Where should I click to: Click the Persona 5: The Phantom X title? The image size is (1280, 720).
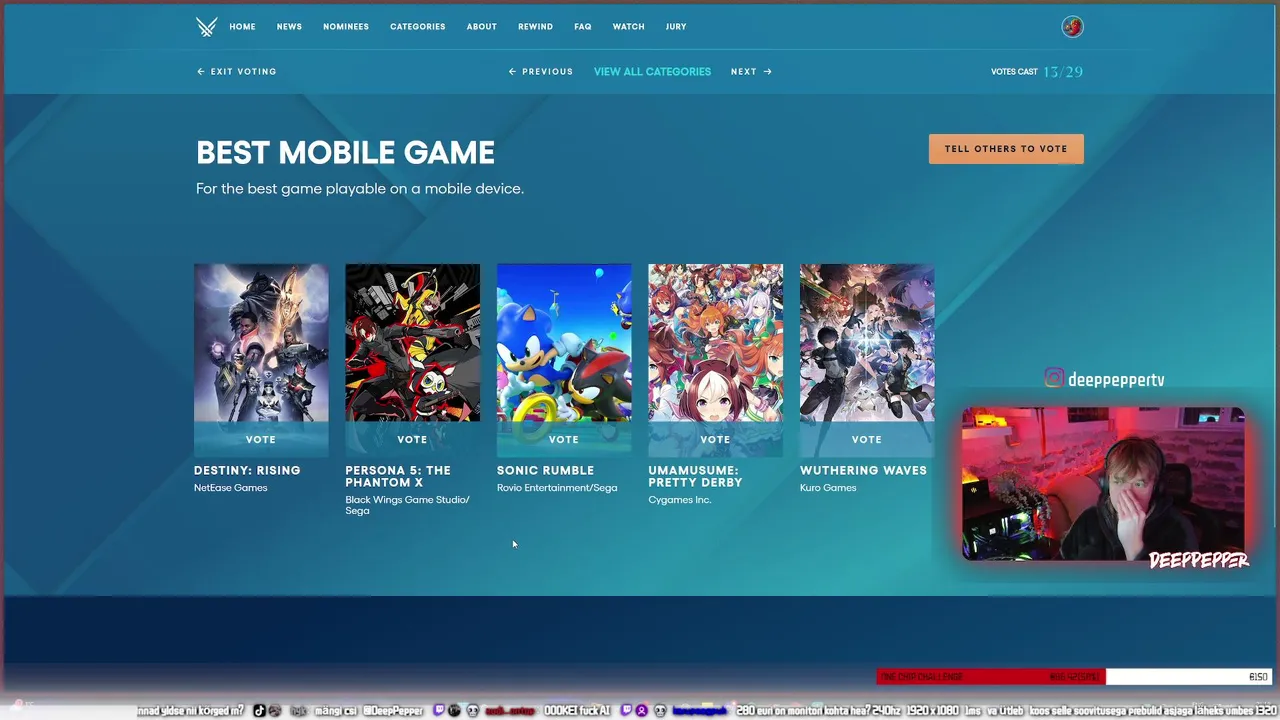(x=398, y=476)
